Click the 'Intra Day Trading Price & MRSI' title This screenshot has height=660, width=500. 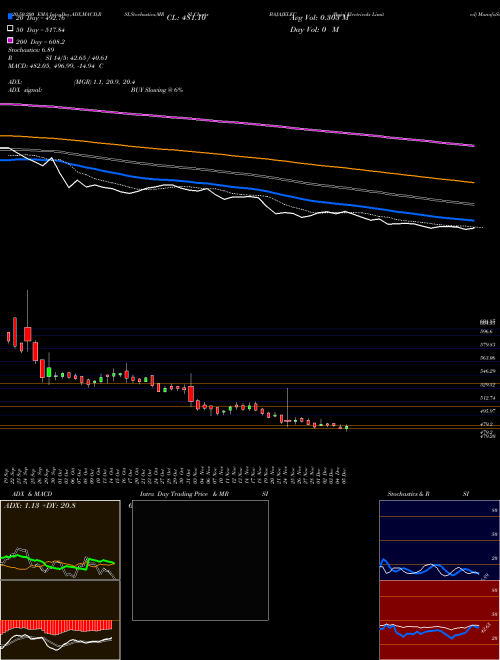pyautogui.click(x=204, y=494)
